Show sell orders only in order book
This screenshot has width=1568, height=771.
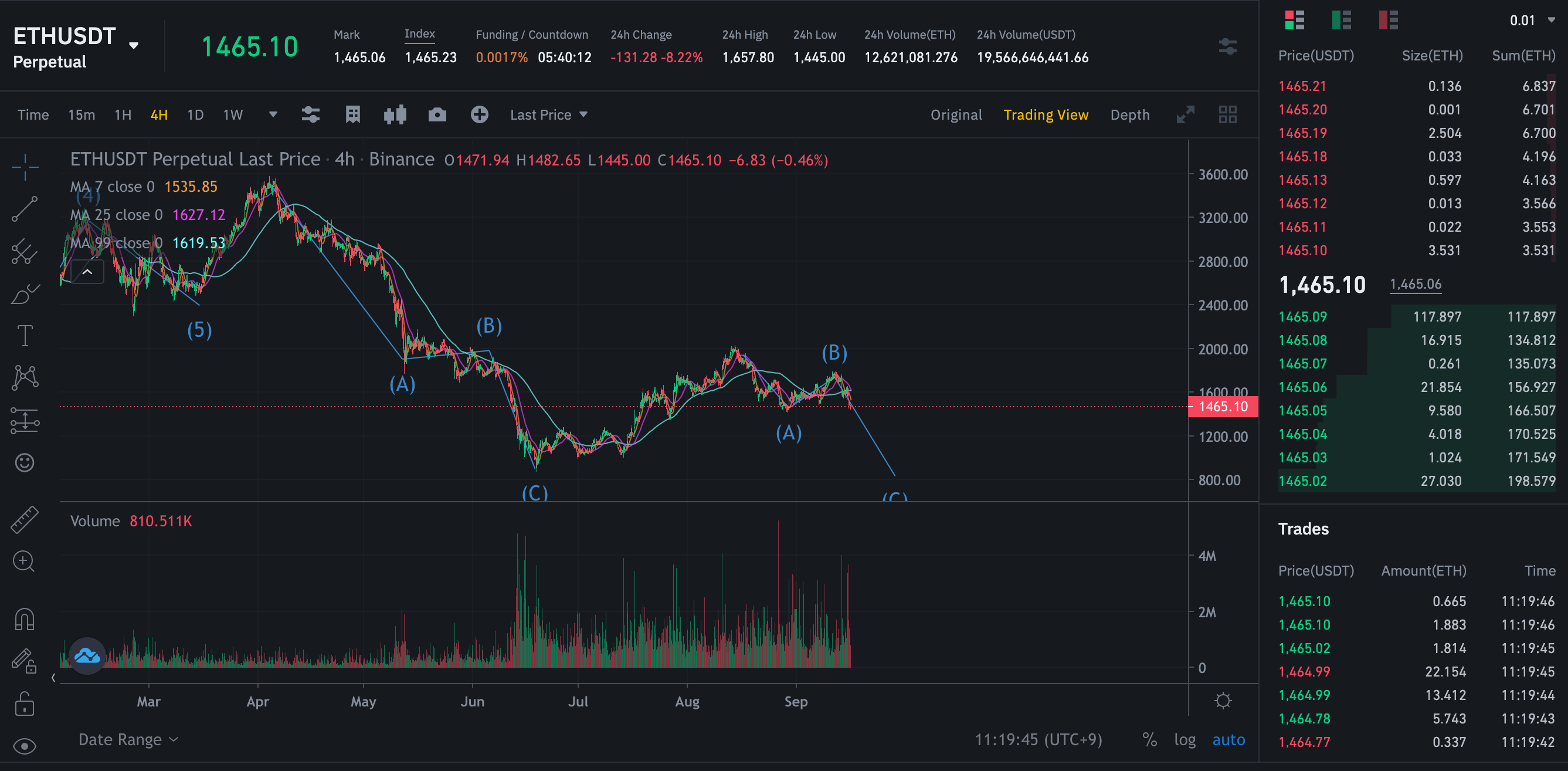point(1389,20)
